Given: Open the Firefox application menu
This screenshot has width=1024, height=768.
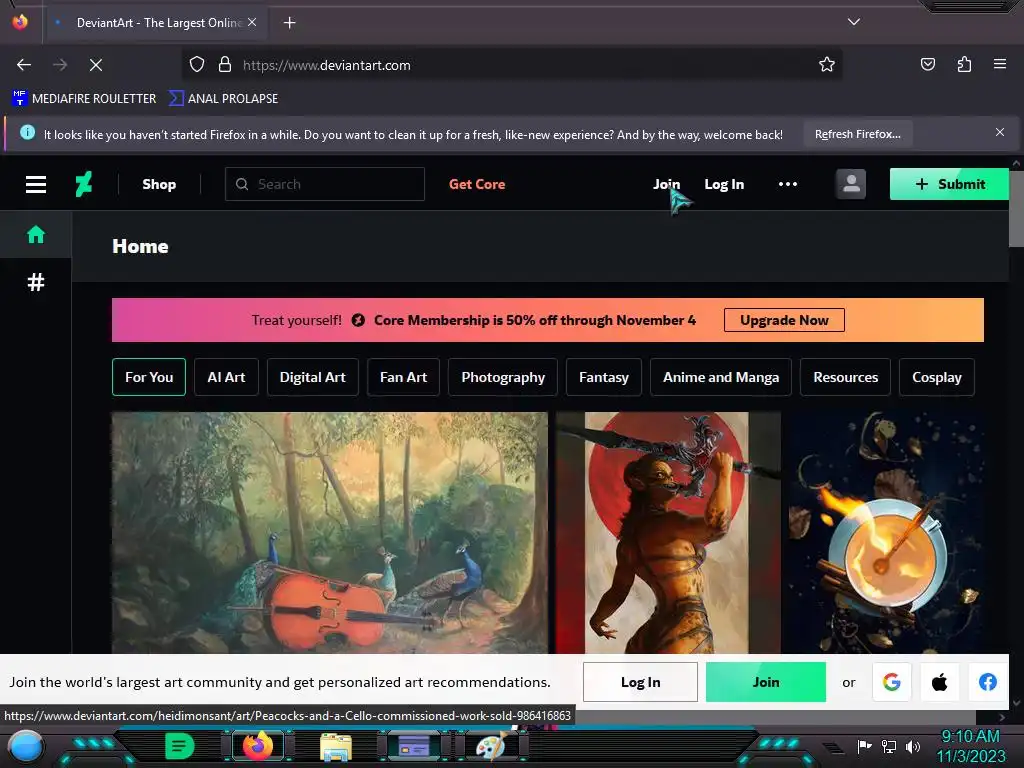Looking at the screenshot, I should pos(1000,64).
